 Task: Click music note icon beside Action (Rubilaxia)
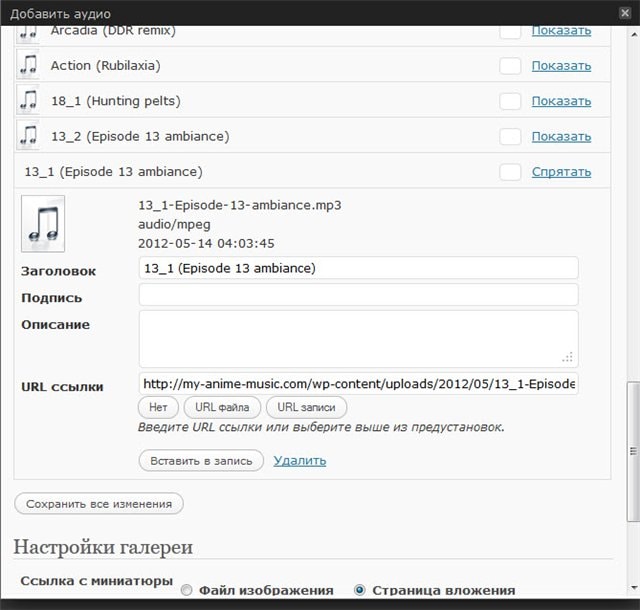28,66
